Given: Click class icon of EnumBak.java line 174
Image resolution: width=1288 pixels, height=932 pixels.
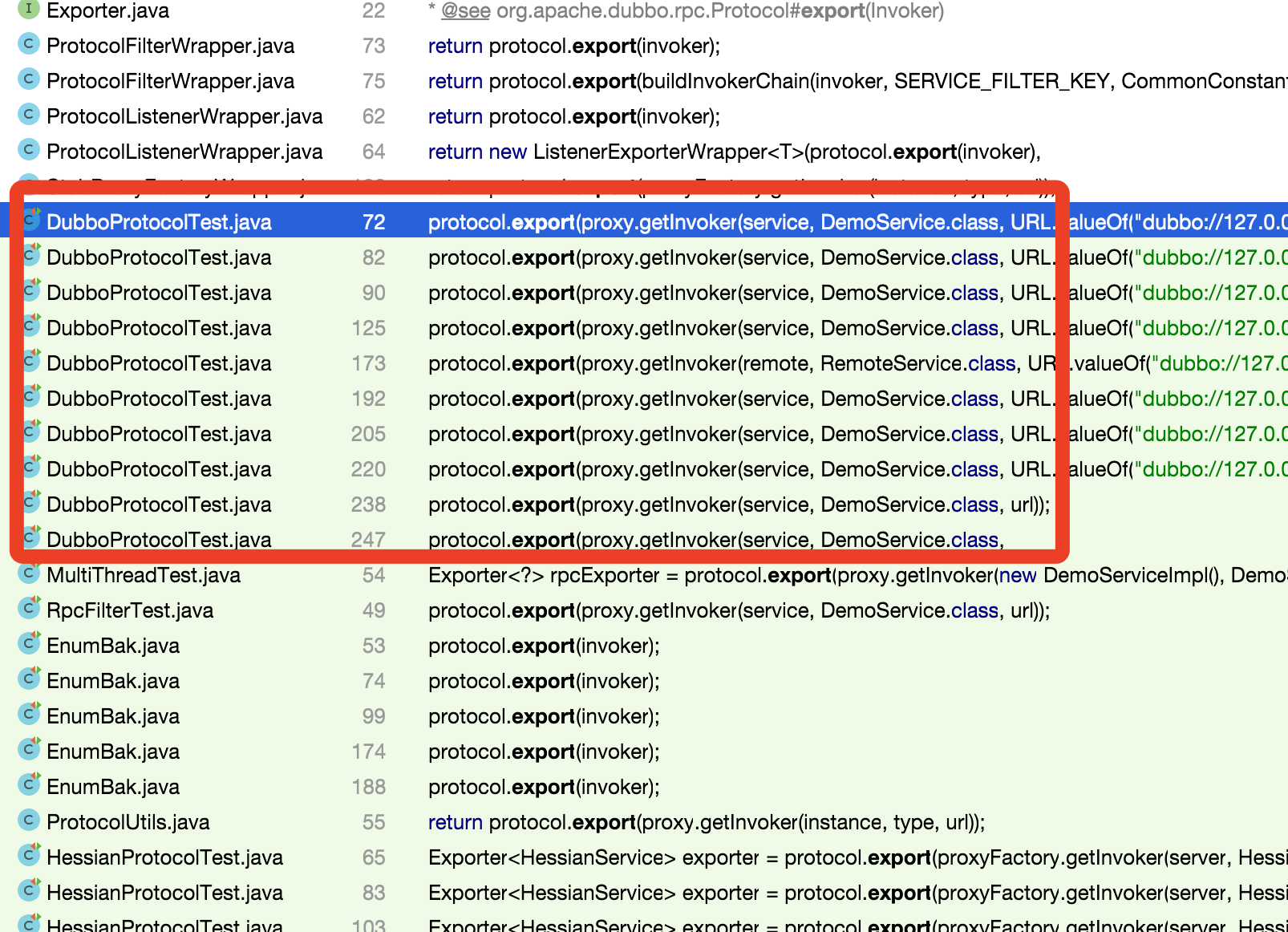Looking at the screenshot, I should (30, 750).
